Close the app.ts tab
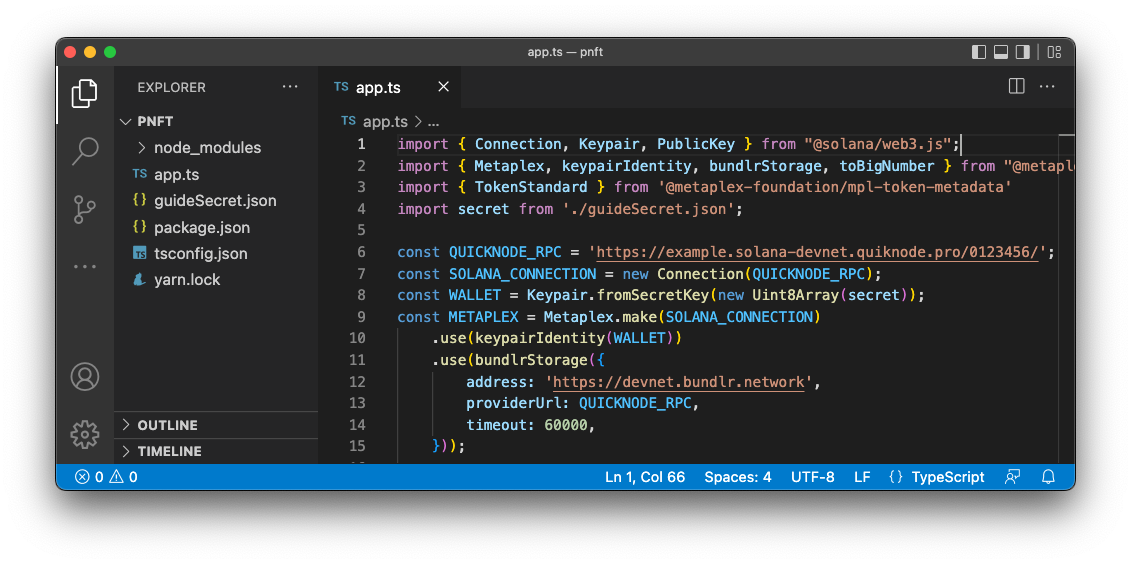Image resolution: width=1131 pixels, height=564 pixels. (x=443, y=87)
